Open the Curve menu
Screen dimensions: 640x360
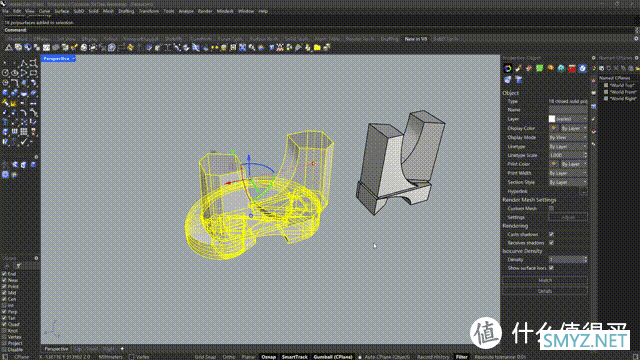(x=44, y=11)
